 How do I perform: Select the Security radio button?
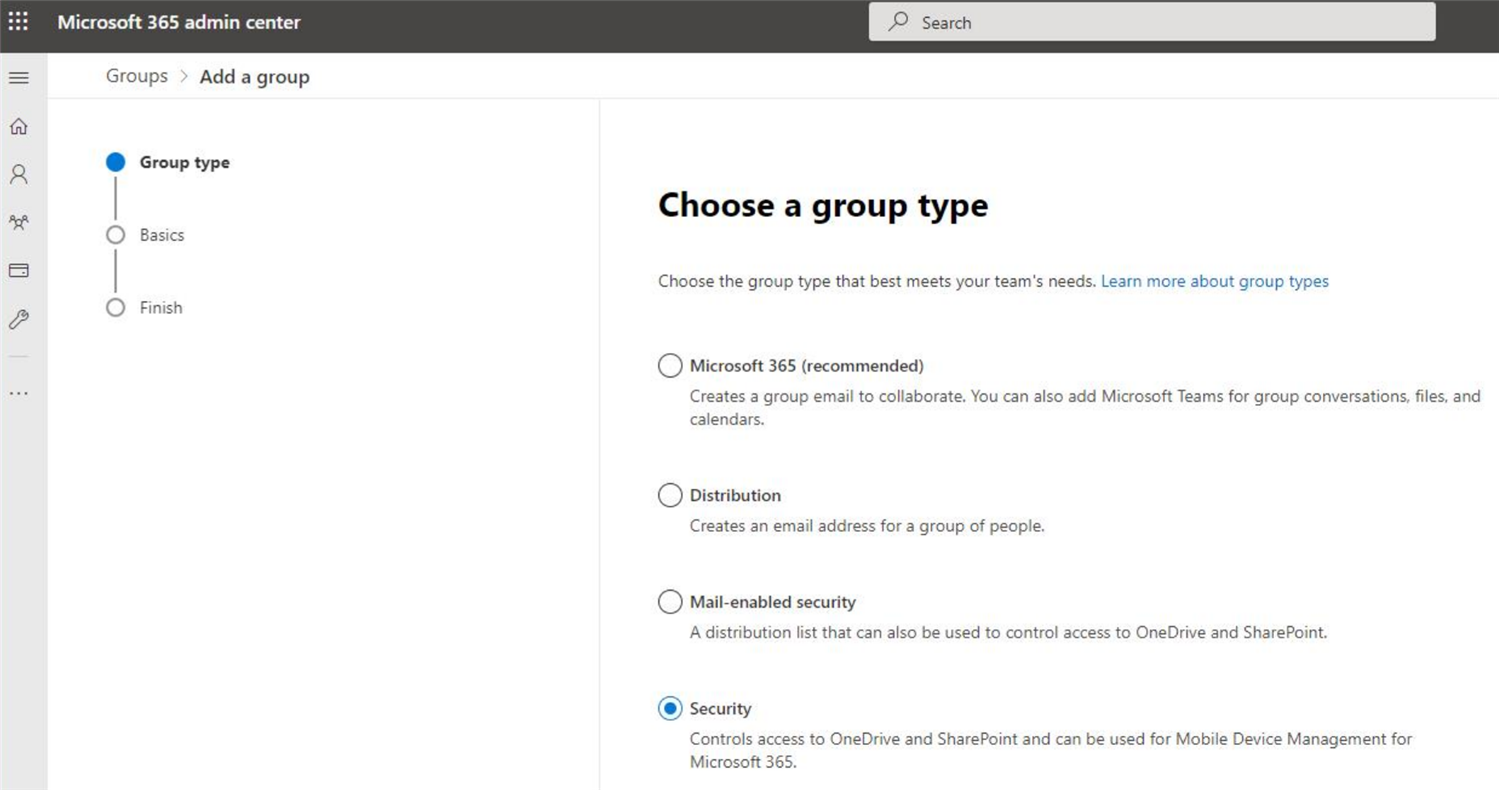click(670, 708)
